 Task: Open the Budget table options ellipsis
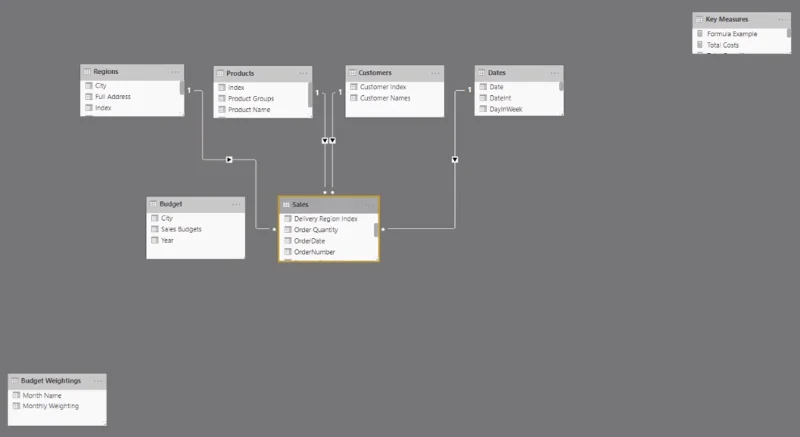click(236, 204)
